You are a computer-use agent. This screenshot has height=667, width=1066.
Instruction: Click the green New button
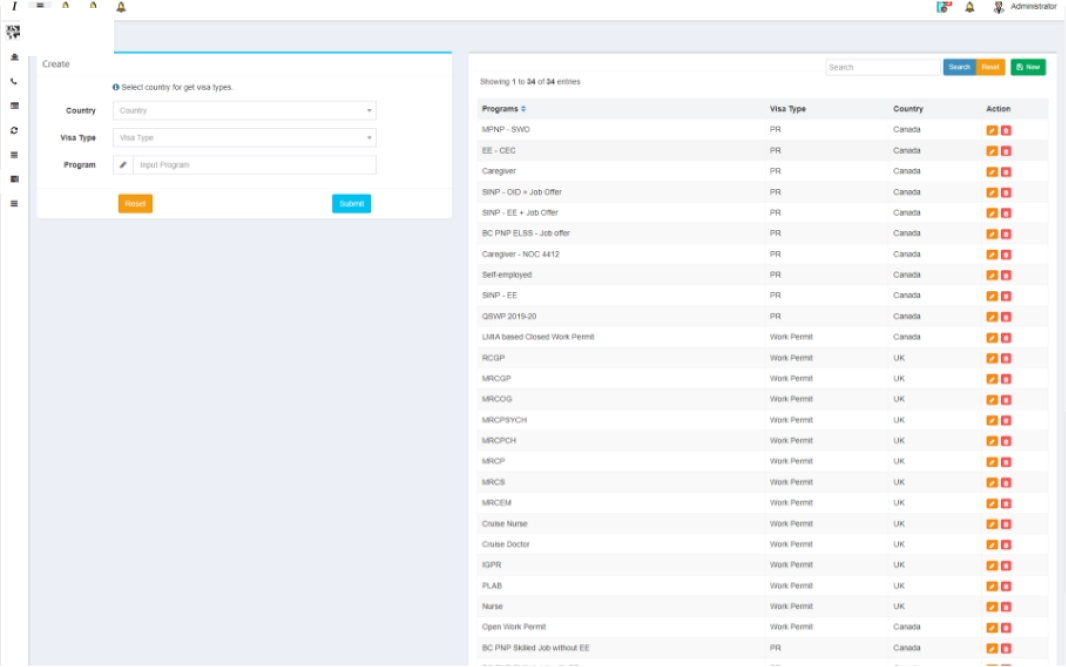[x=1027, y=67]
